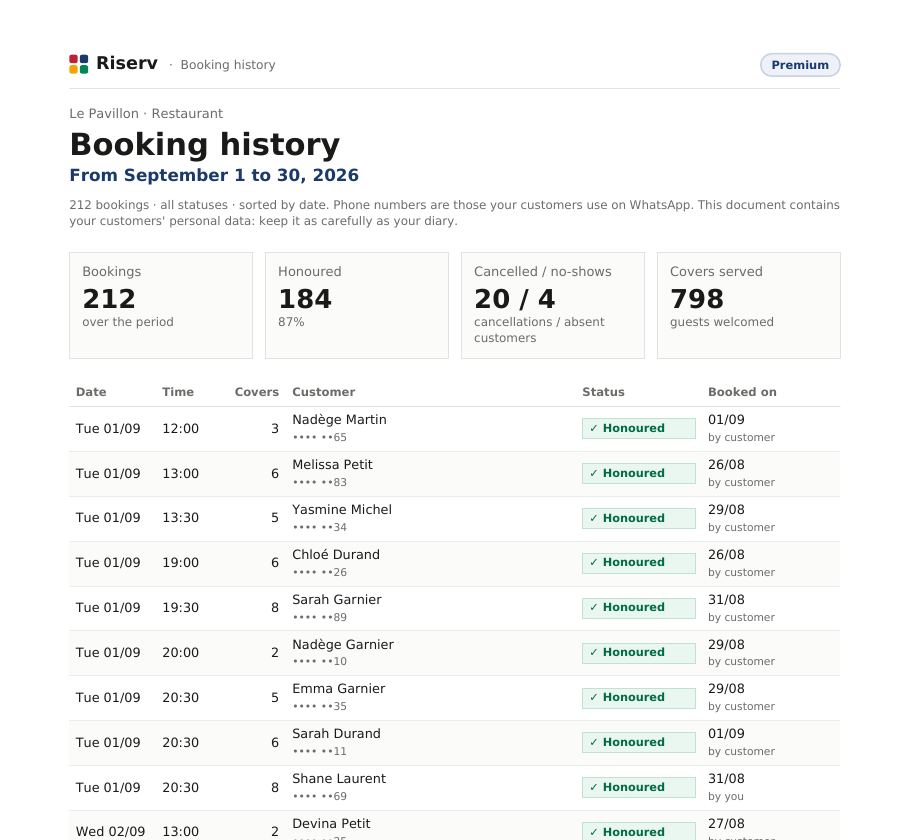Click the 19:00 time cell
This screenshot has height=840, width=910.
point(180,563)
